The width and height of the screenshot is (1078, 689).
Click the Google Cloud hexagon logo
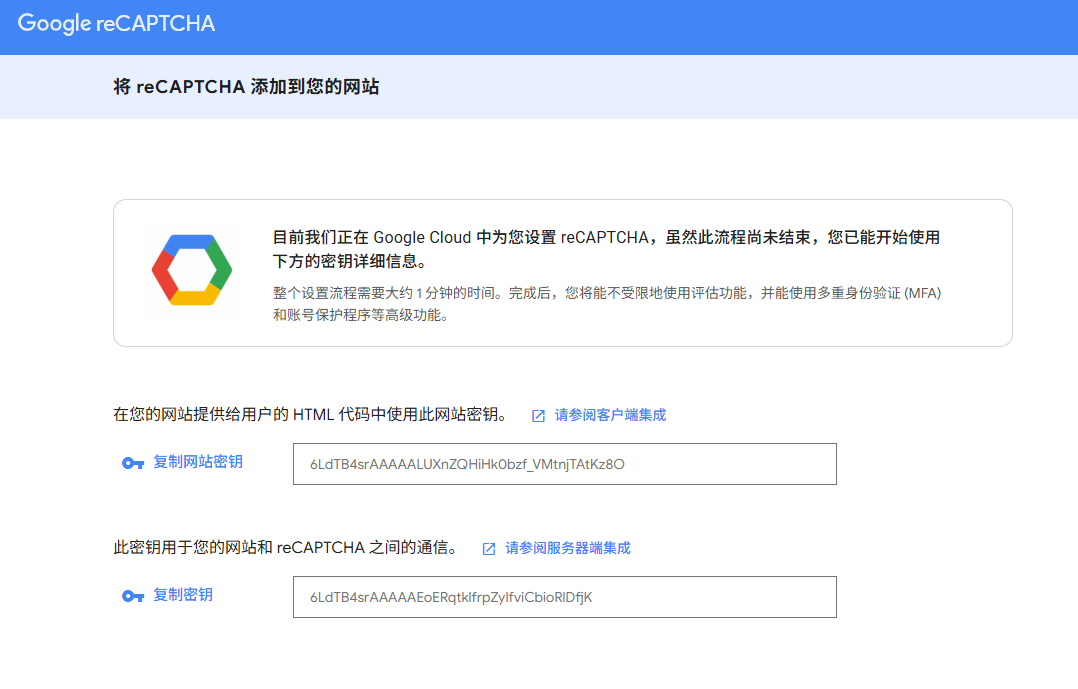point(192,270)
